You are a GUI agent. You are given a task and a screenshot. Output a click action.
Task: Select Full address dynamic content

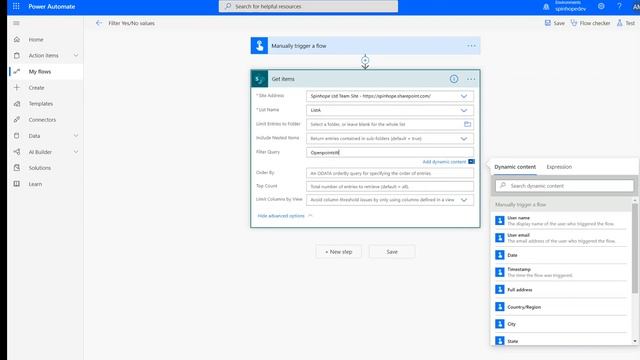(561, 289)
